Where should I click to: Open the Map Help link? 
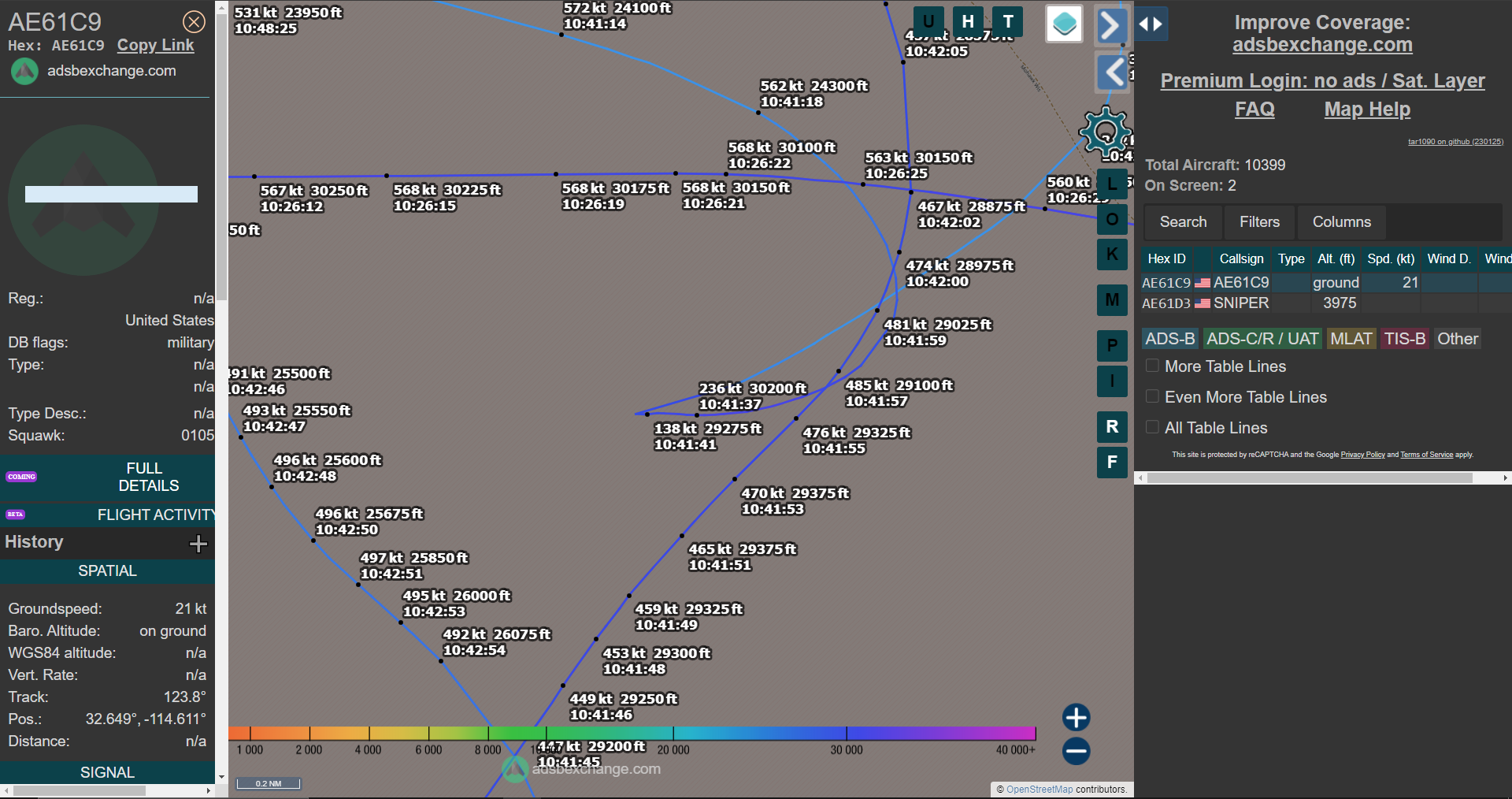tap(1367, 109)
